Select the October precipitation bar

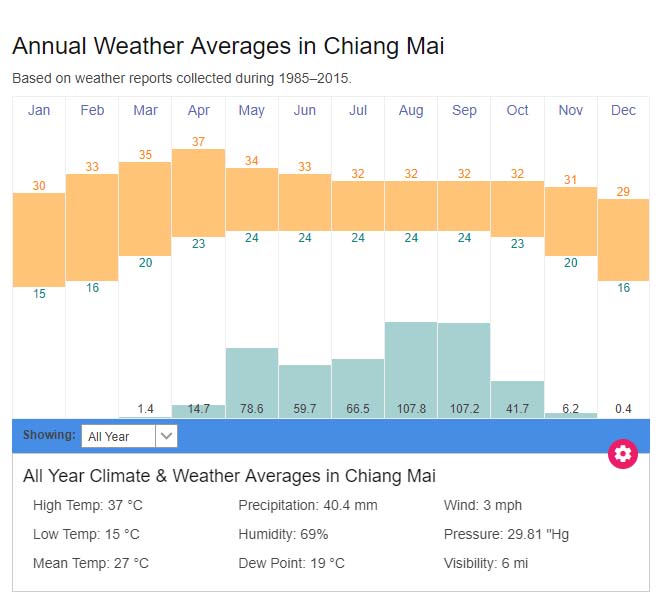517,398
